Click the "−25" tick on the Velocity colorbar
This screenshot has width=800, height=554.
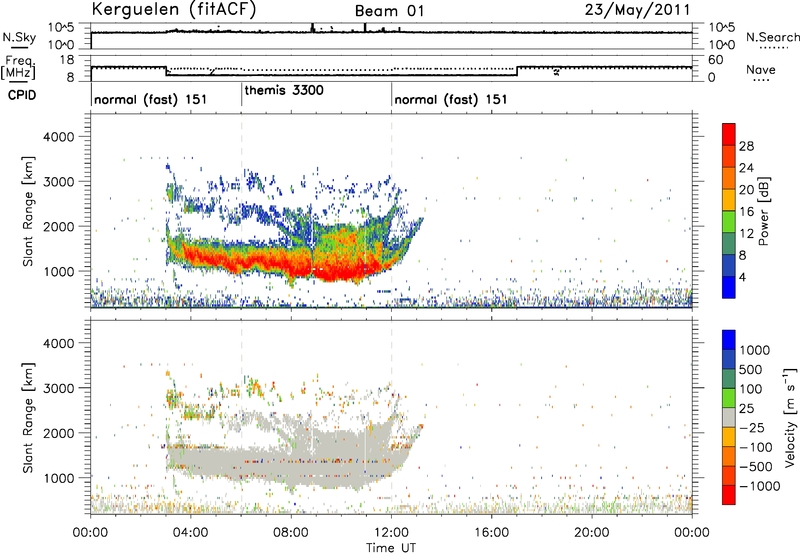pyautogui.click(x=751, y=427)
